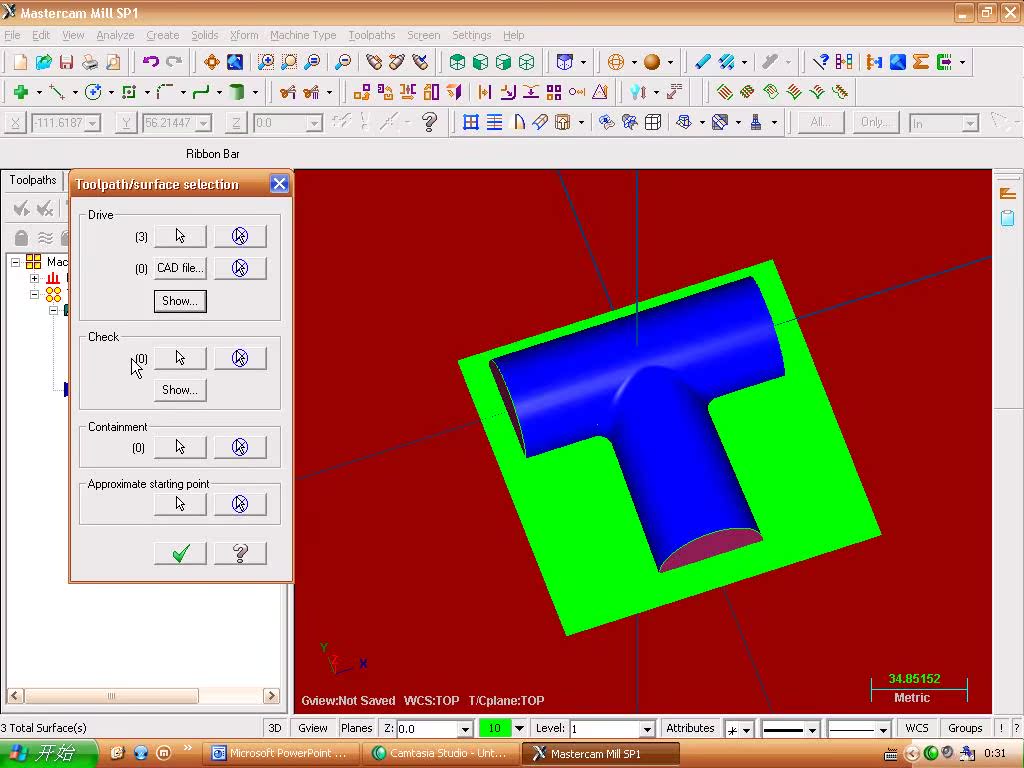Screen dimensions: 1024x768
Task: Show the check surfaces
Action: pos(180,390)
